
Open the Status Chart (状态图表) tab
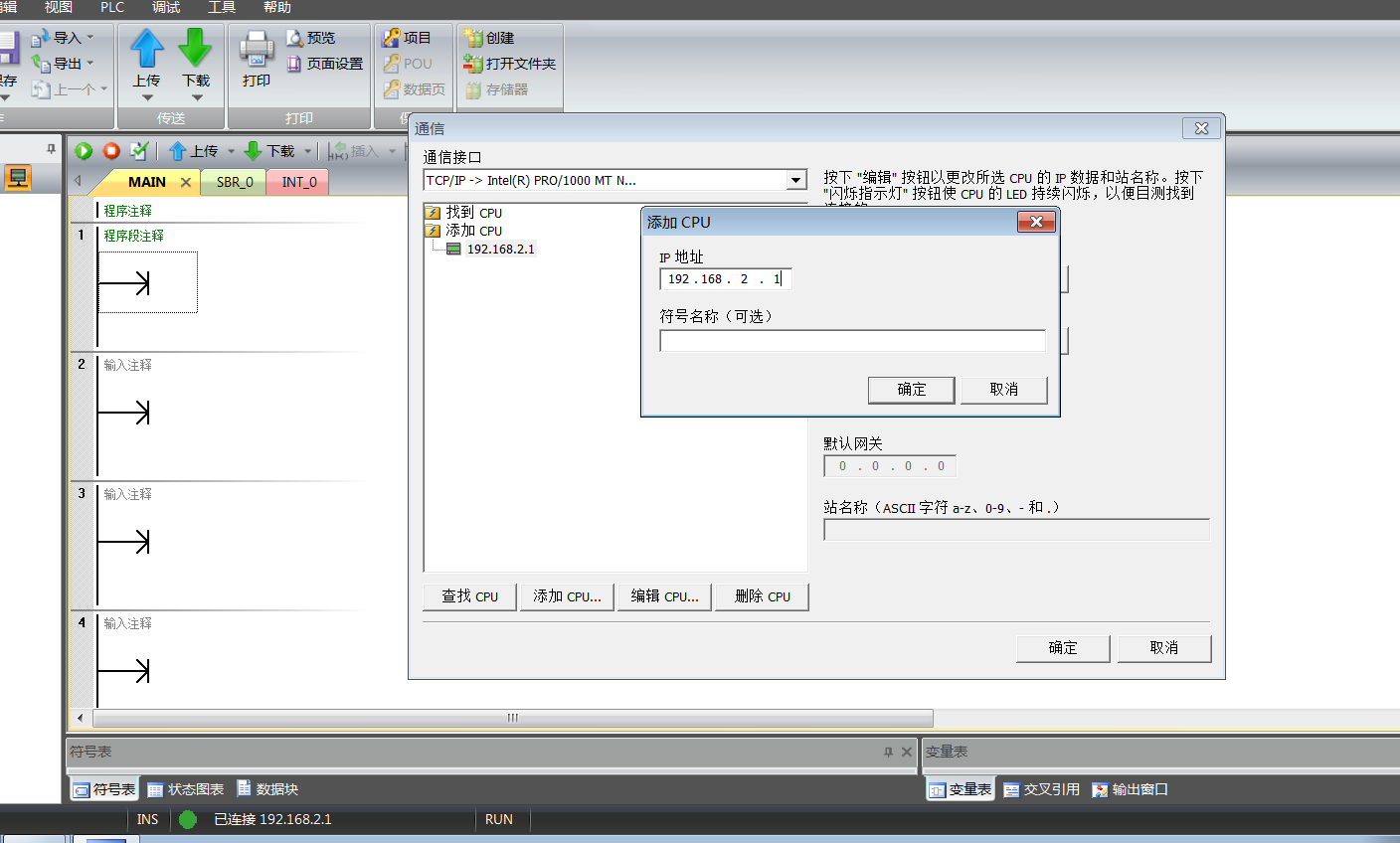coord(186,789)
